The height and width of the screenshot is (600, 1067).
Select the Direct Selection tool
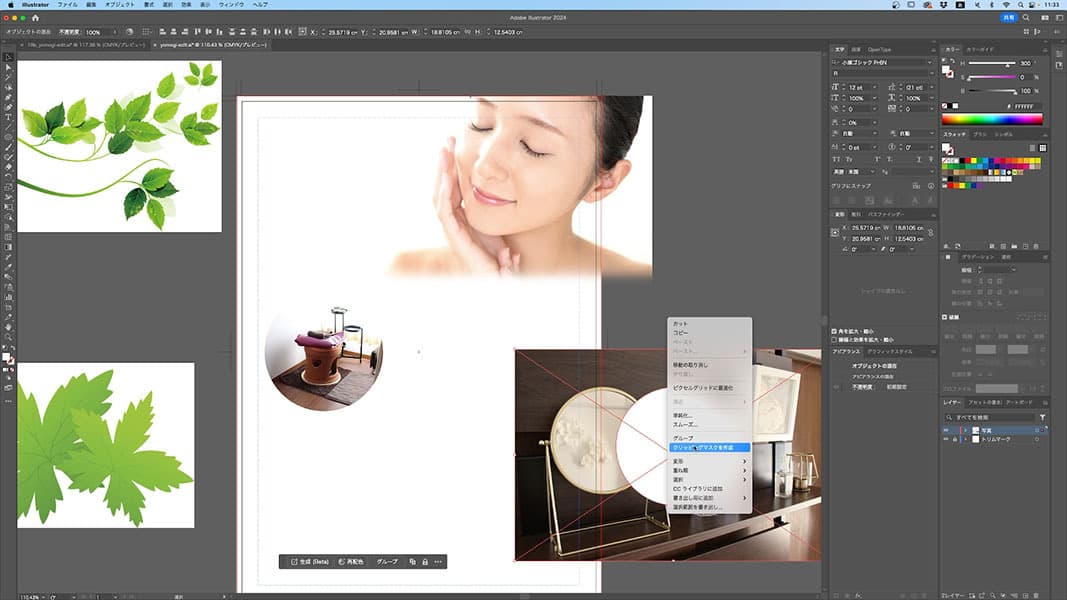(8, 67)
